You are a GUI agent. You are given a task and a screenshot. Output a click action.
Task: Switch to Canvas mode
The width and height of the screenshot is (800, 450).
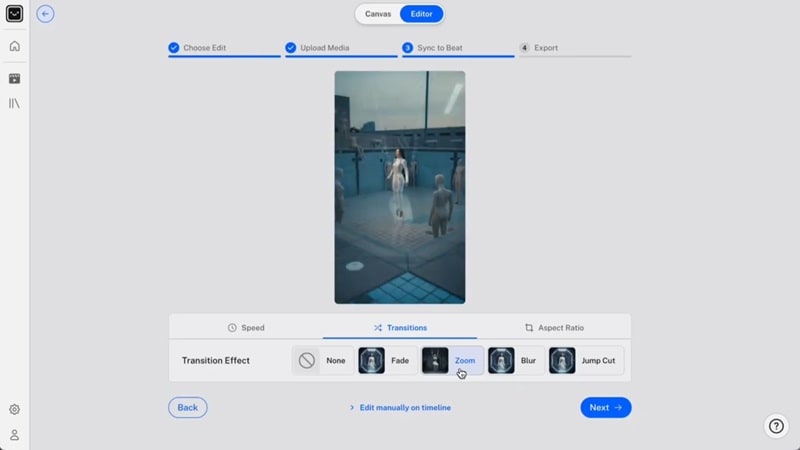pyautogui.click(x=378, y=14)
